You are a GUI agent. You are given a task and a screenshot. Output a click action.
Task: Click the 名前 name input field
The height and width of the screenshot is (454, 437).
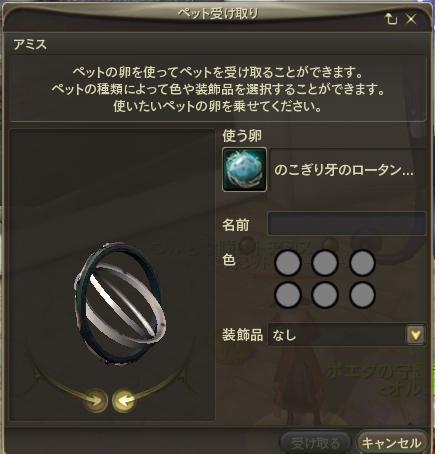click(347, 223)
